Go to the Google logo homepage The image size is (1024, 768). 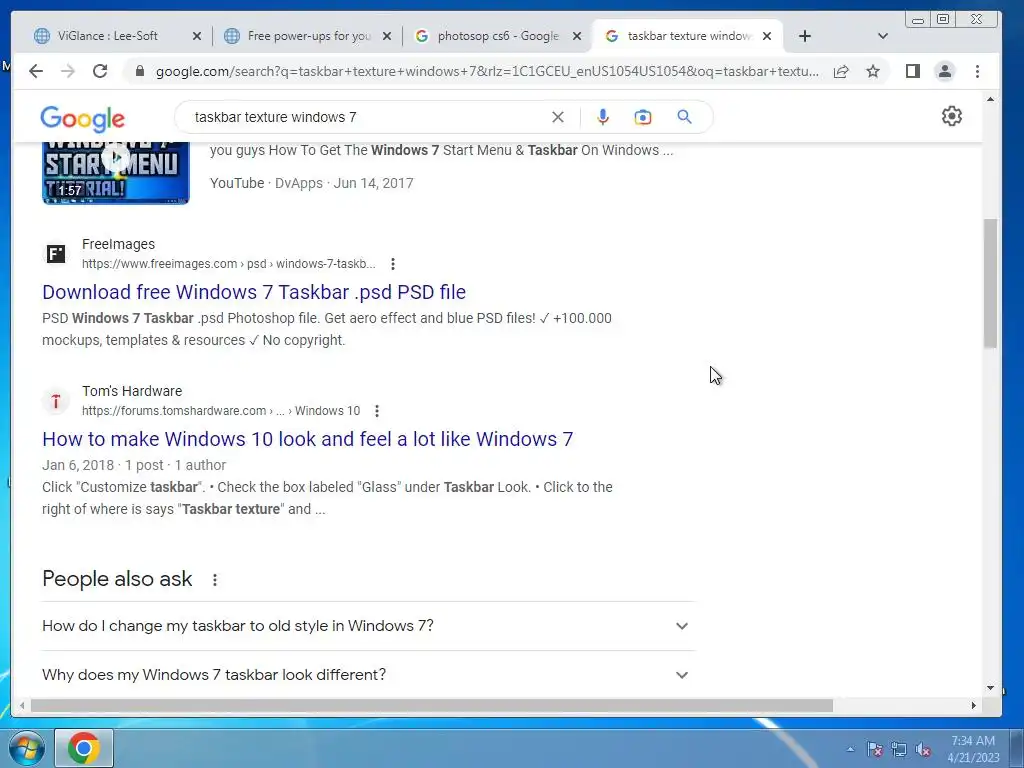(82, 118)
